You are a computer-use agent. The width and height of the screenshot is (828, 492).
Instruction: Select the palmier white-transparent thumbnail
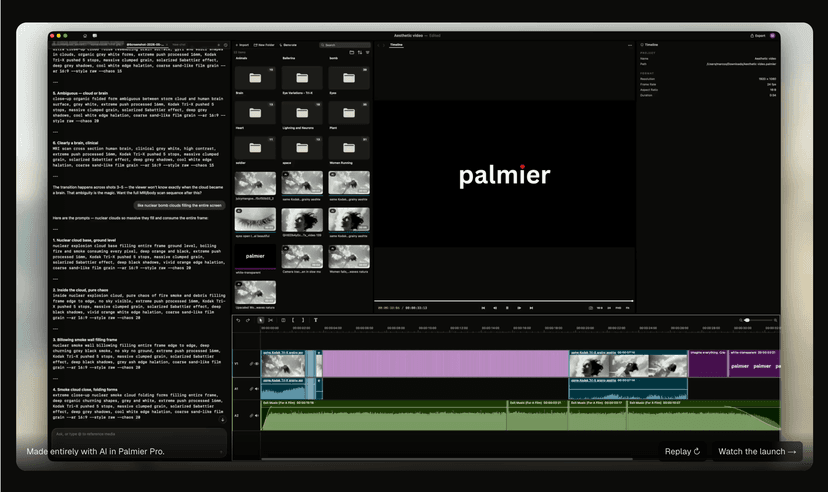pyautogui.click(x=255, y=257)
